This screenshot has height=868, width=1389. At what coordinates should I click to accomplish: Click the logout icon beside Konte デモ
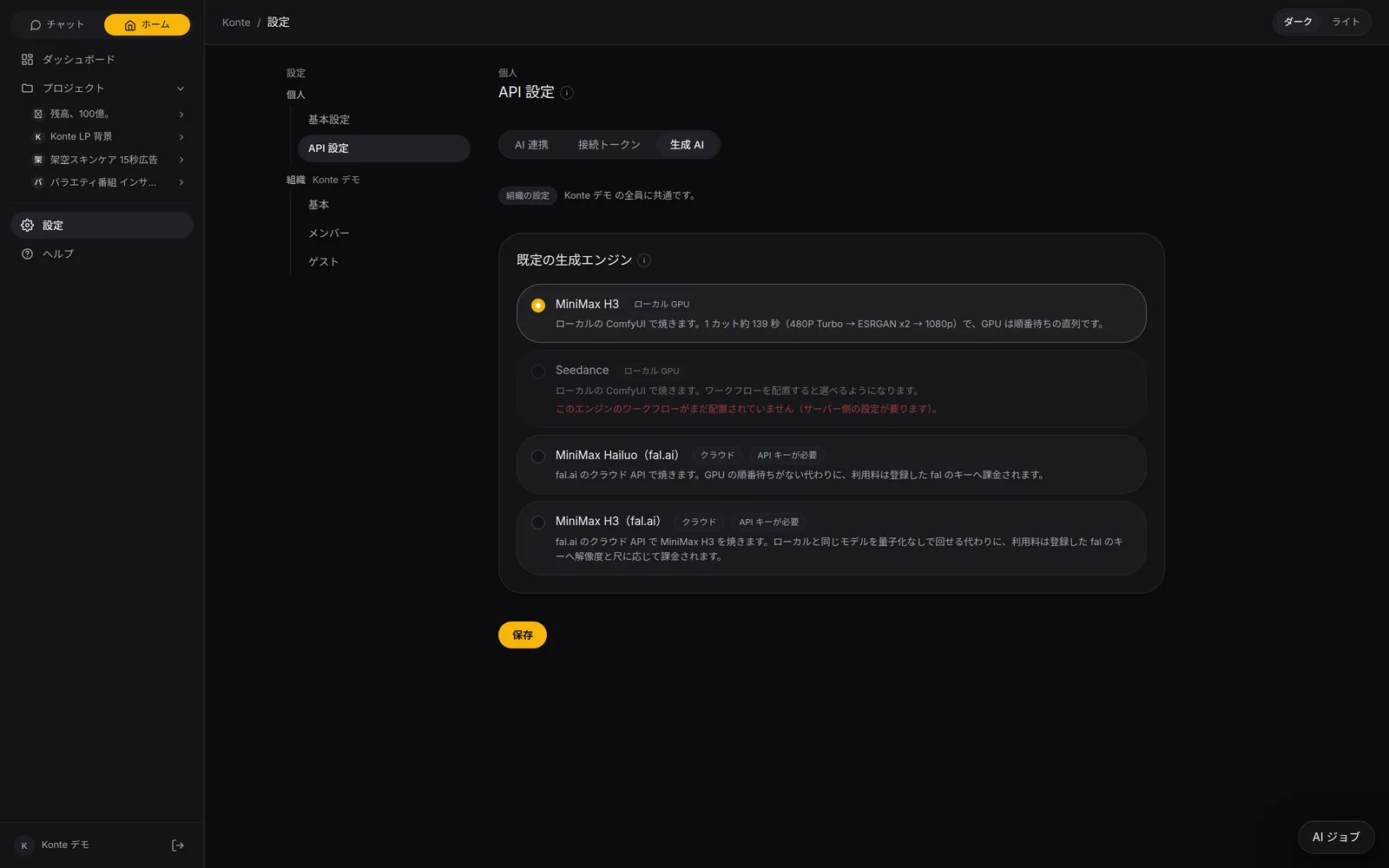tap(178, 845)
